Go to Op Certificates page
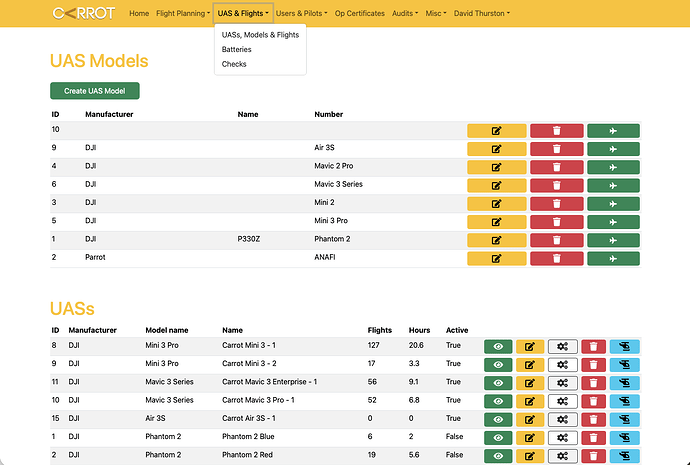Image resolution: width=690 pixels, height=465 pixels. click(x=360, y=14)
